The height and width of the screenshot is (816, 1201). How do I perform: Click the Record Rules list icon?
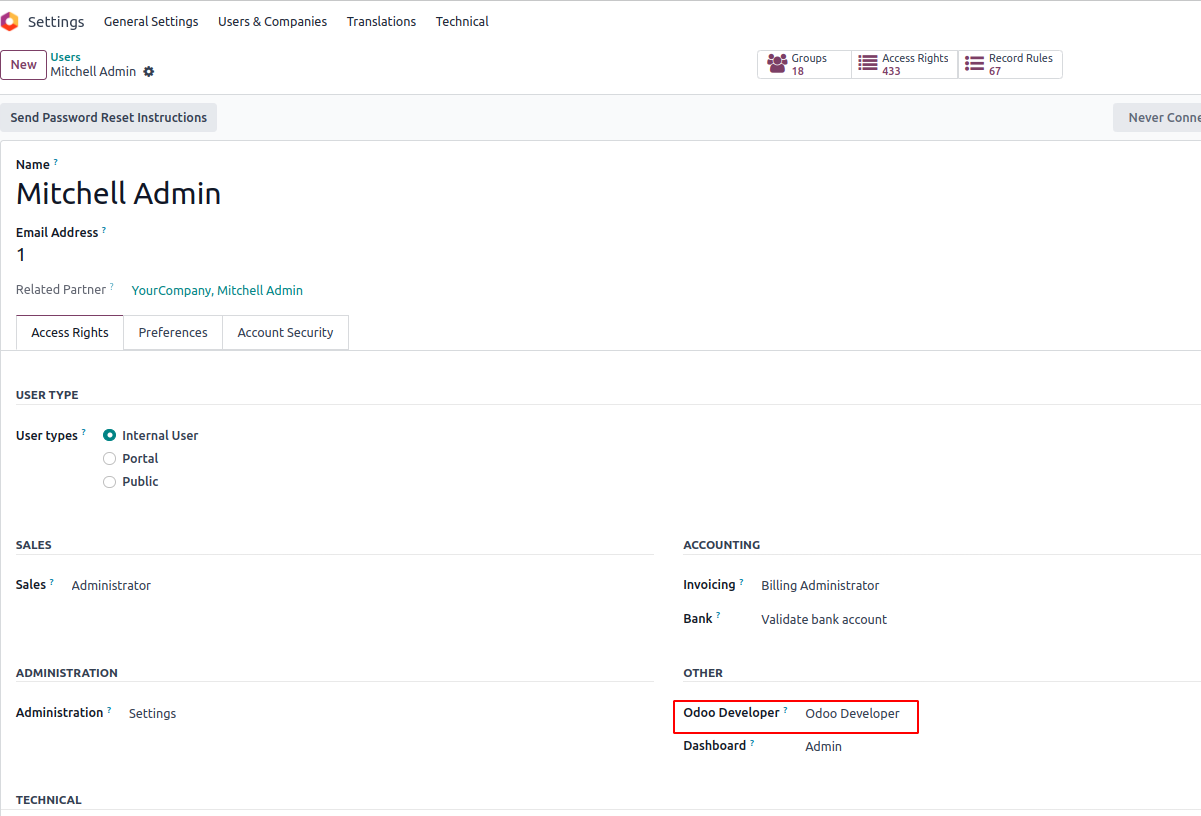(974, 64)
